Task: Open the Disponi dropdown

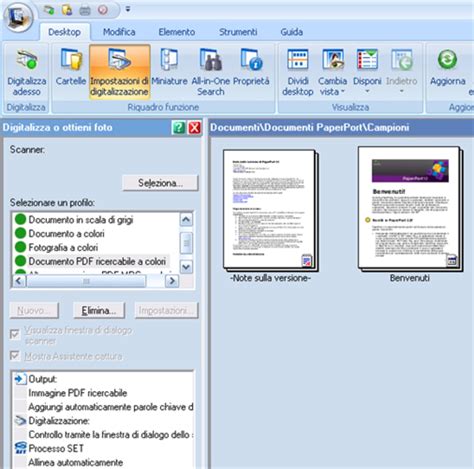Action: [367, 72]
